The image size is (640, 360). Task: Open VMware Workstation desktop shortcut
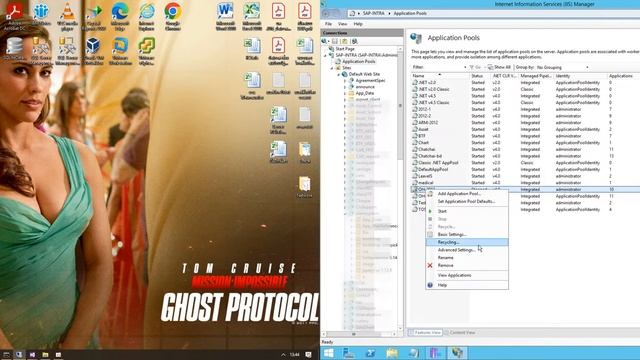coord(120,51)
